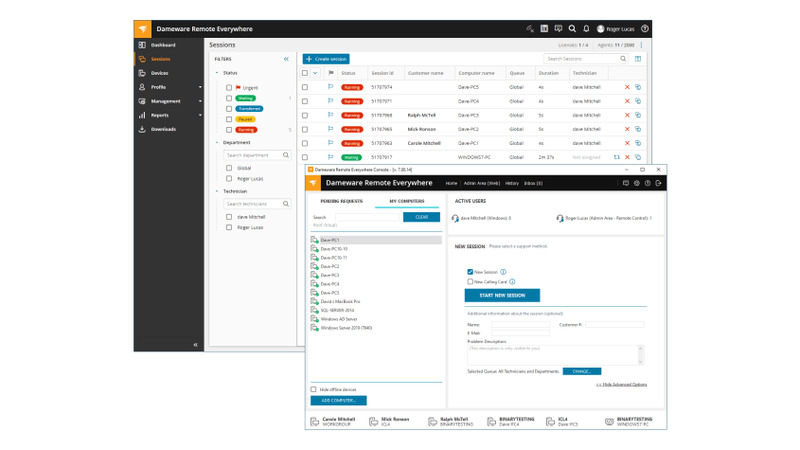Click the Add Computer button
The height and width of the screenshot is (450, 800).
pyautogui.click(x=338, y=401)
